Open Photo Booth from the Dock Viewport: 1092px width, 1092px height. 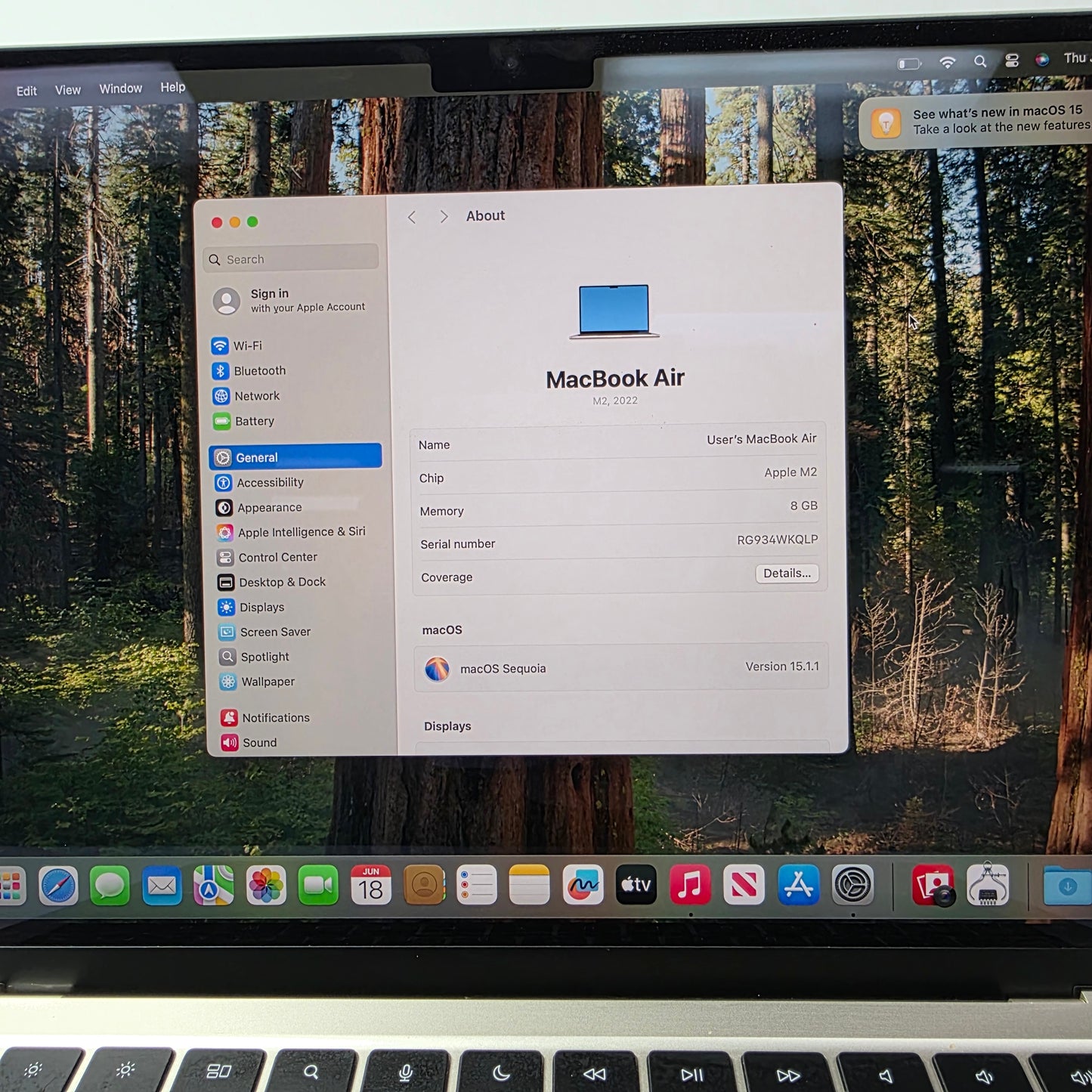pyautogui.click(x=933, y=885)
